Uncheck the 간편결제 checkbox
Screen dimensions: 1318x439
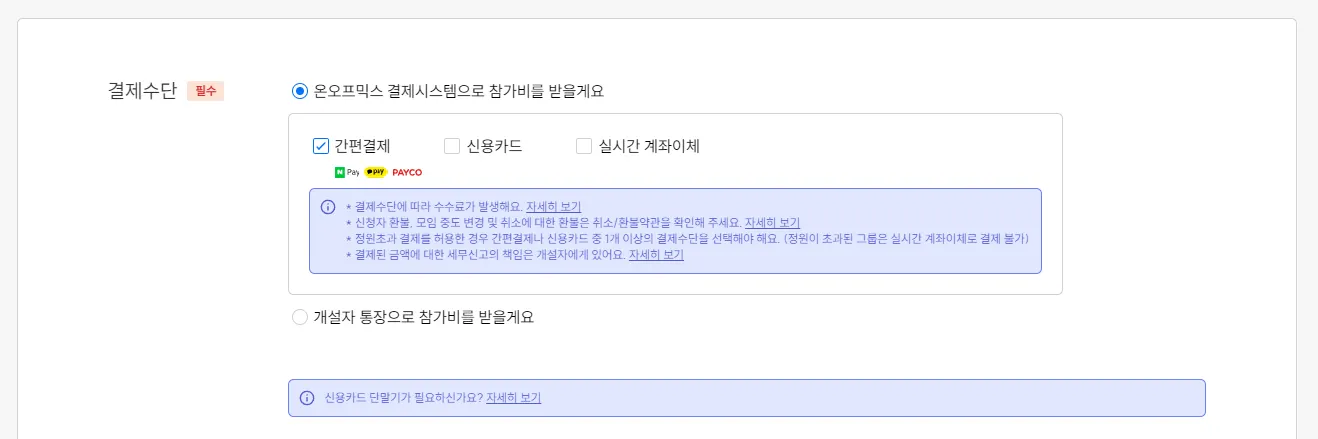coord(321,146)
